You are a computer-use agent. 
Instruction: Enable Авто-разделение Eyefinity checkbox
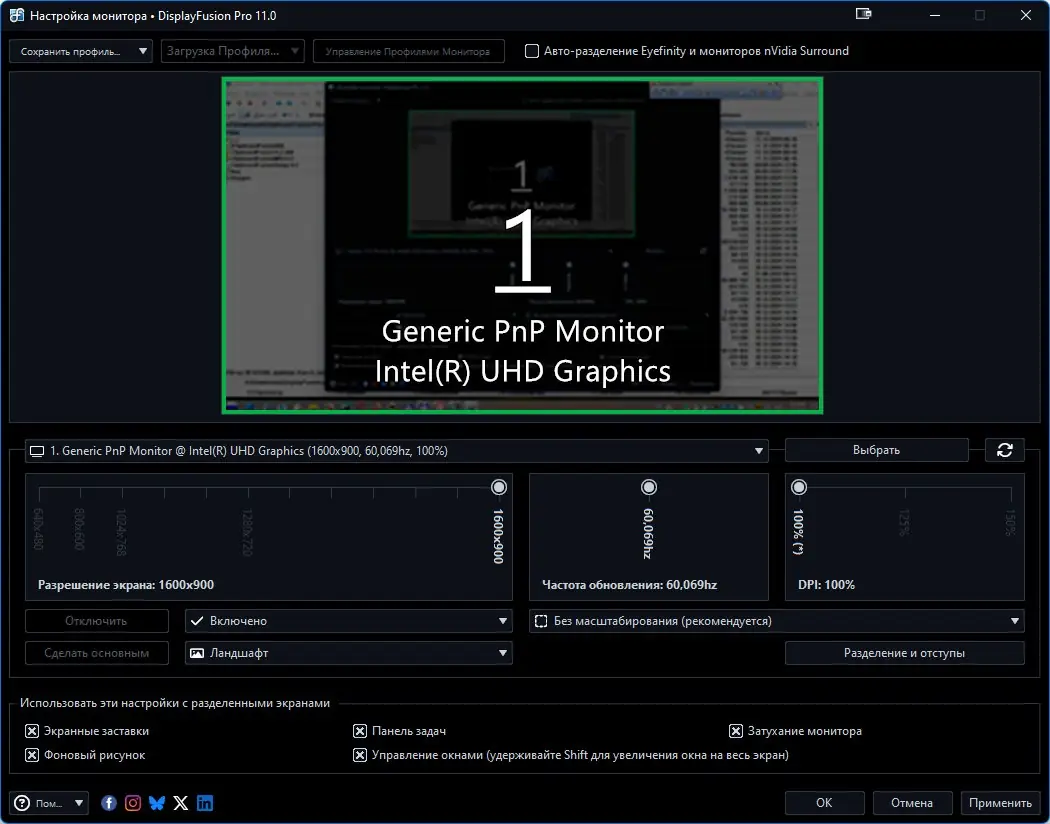(532, 51)
